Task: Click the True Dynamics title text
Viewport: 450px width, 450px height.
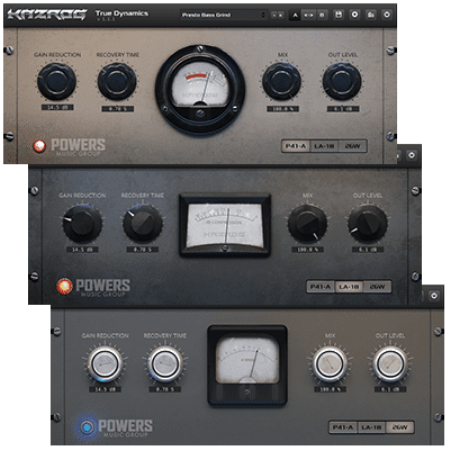Action: pos(122,13)
